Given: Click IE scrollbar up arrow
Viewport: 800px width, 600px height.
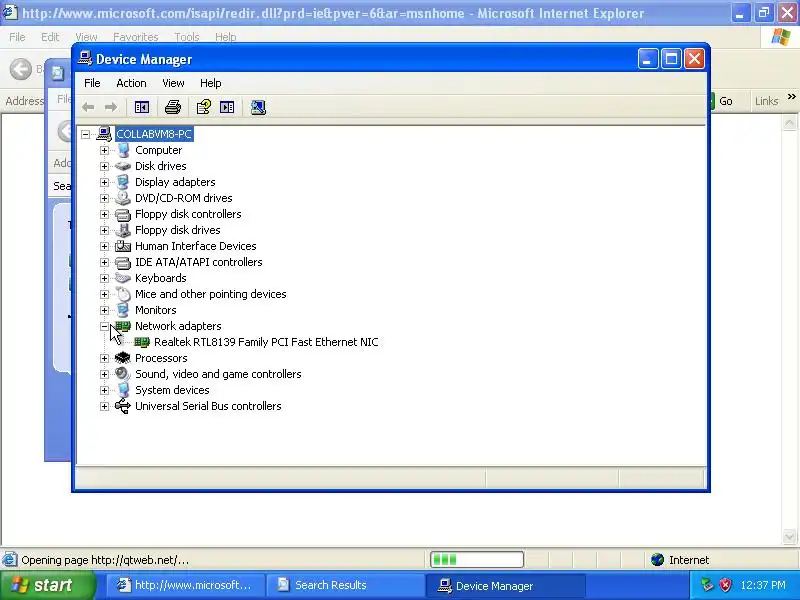Looking at the screenshot, I should (x=789, y=123).
